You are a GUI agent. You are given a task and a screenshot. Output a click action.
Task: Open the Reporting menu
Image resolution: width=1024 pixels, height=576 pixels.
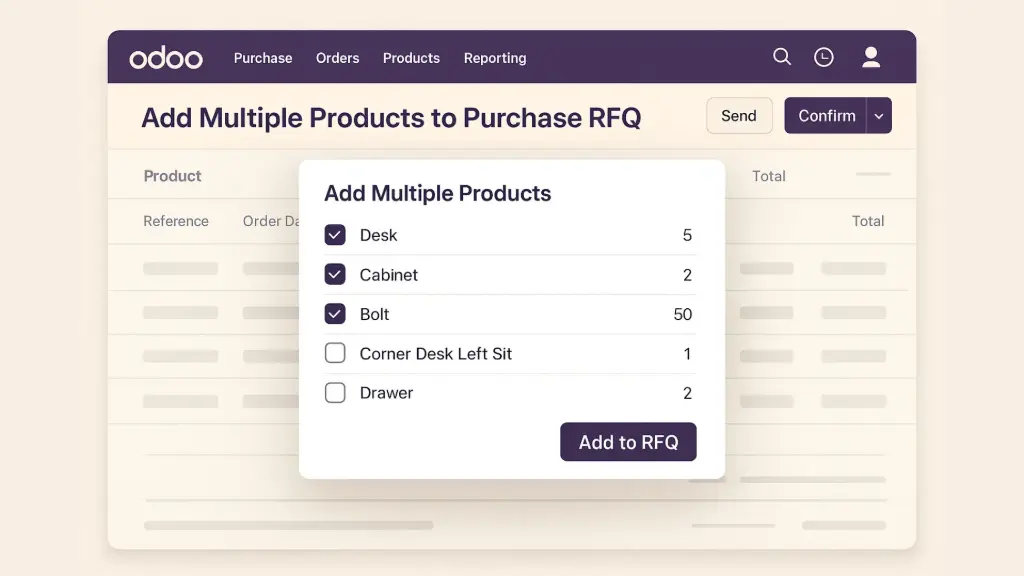pos(494,58)
